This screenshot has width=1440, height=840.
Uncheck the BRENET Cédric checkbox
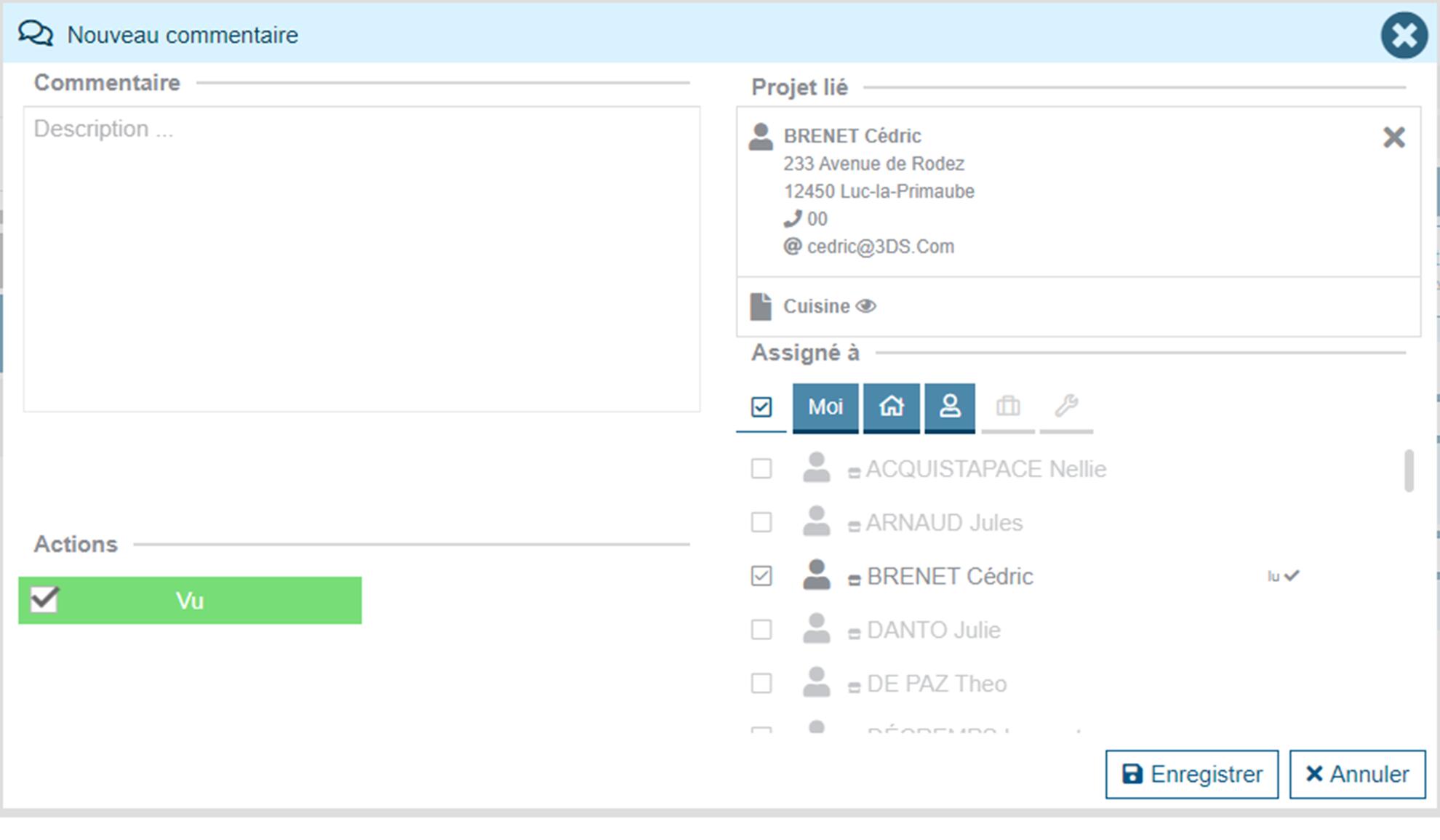pyautogui.click(x=761, y=576)
